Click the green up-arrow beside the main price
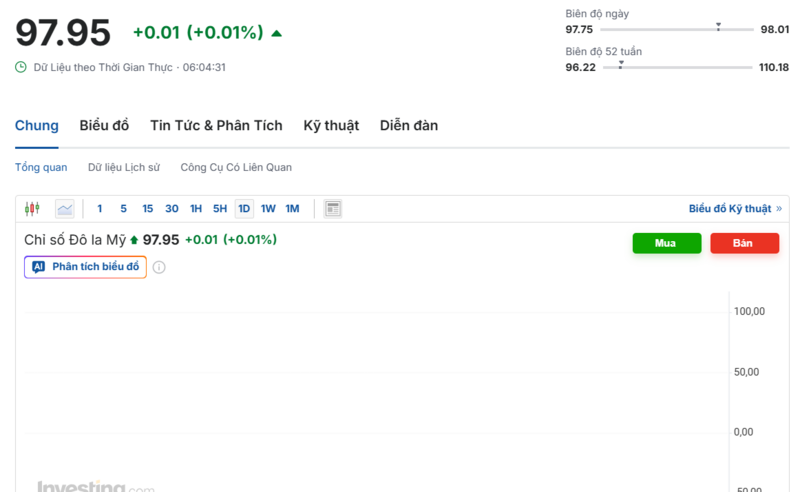 [x=277, y=33]
